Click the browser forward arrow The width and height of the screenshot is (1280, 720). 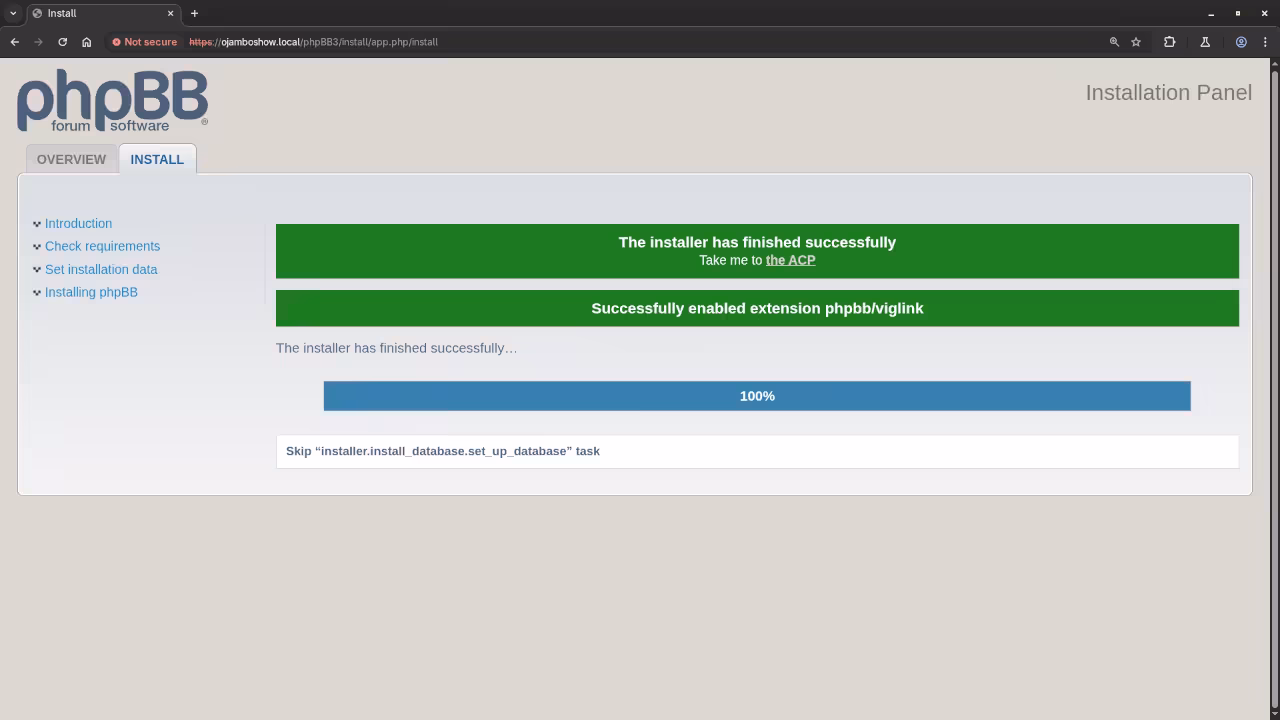(38, 42)
